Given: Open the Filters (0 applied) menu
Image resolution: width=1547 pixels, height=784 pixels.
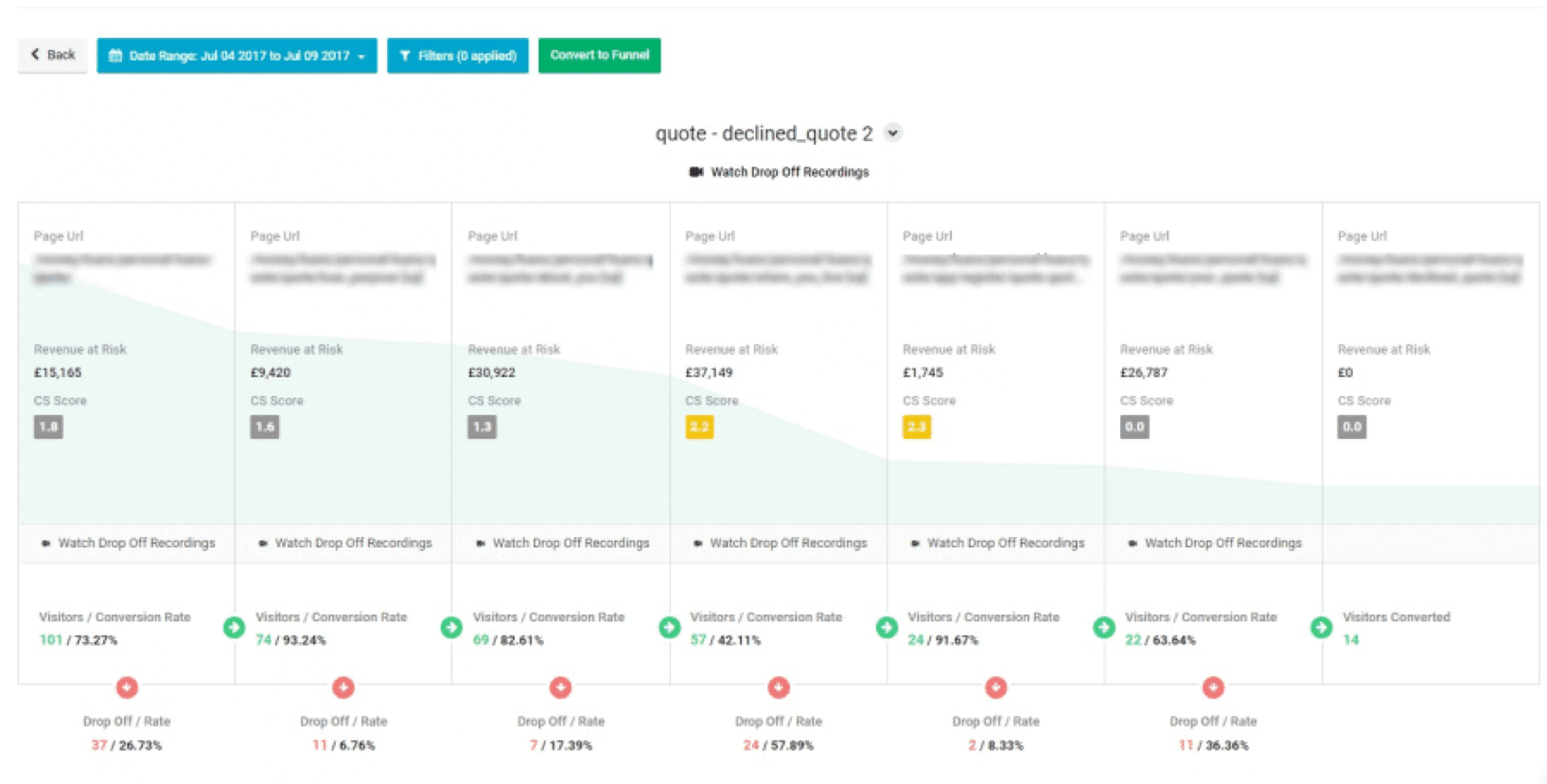Looking at the screenshot, I should click(458, 56).
